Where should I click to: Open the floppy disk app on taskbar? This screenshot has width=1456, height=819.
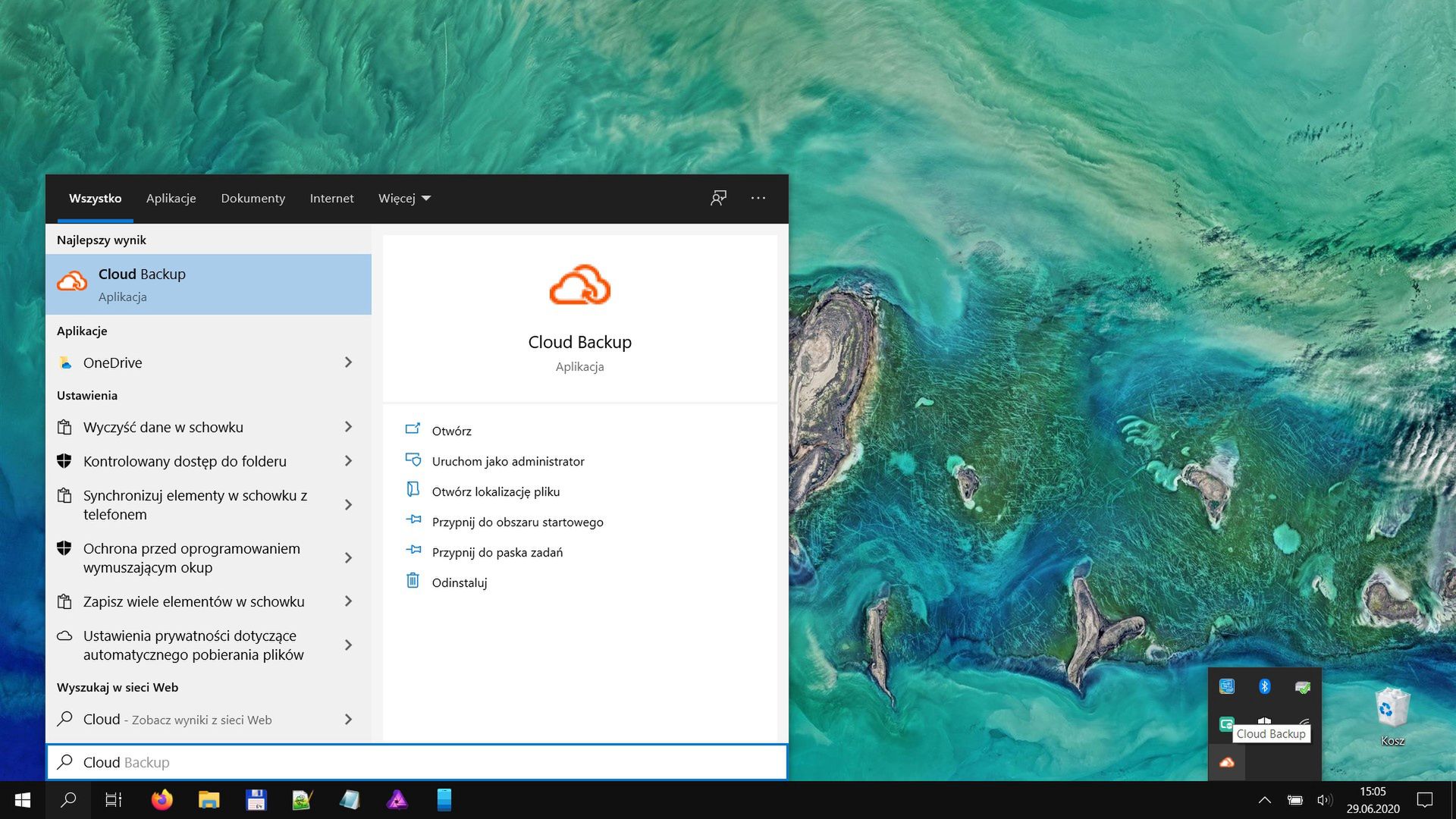coord(256,800)
